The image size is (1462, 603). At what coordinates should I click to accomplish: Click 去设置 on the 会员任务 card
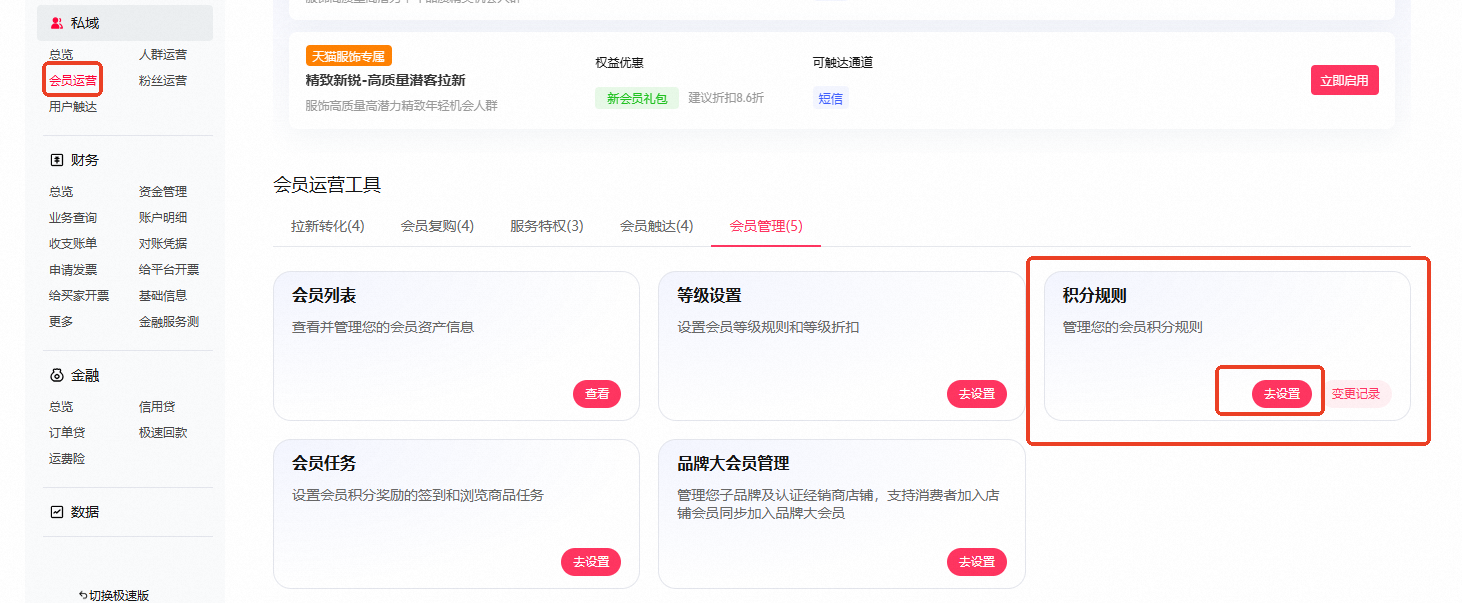(591, 562)
